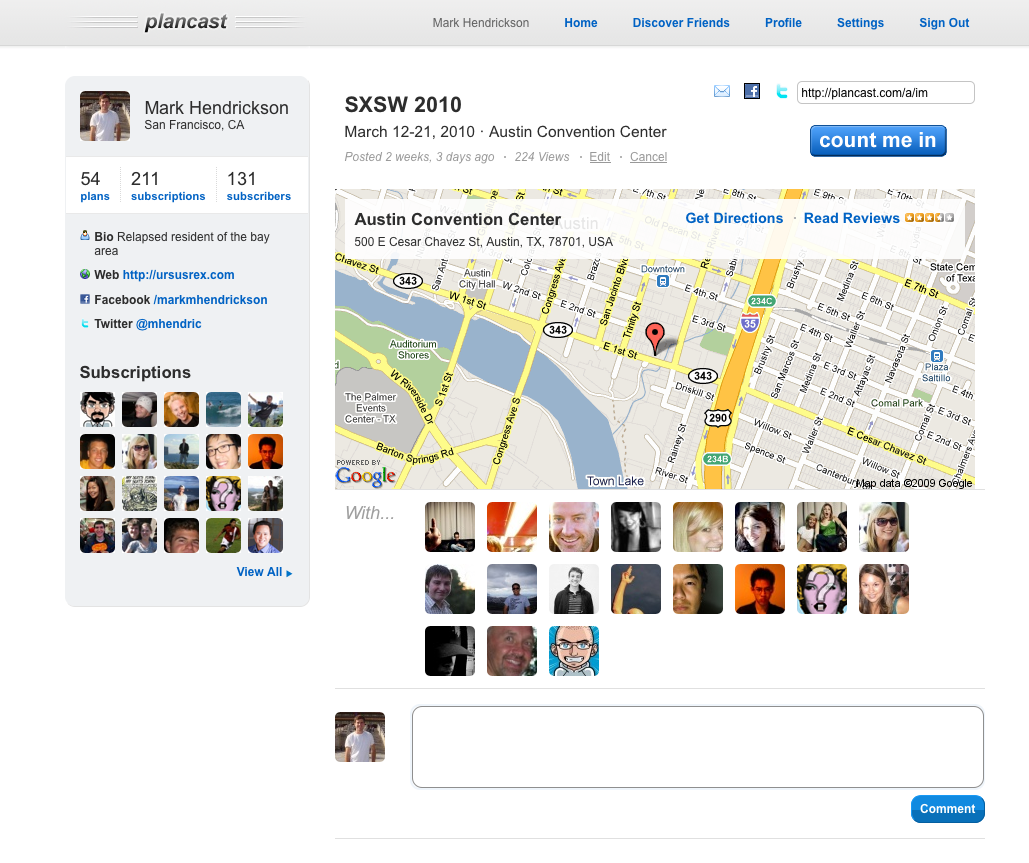The width and height of the screenshot is (1029, 863).
Task: Click the Google logo on map
Action: (x=366, y=476)
